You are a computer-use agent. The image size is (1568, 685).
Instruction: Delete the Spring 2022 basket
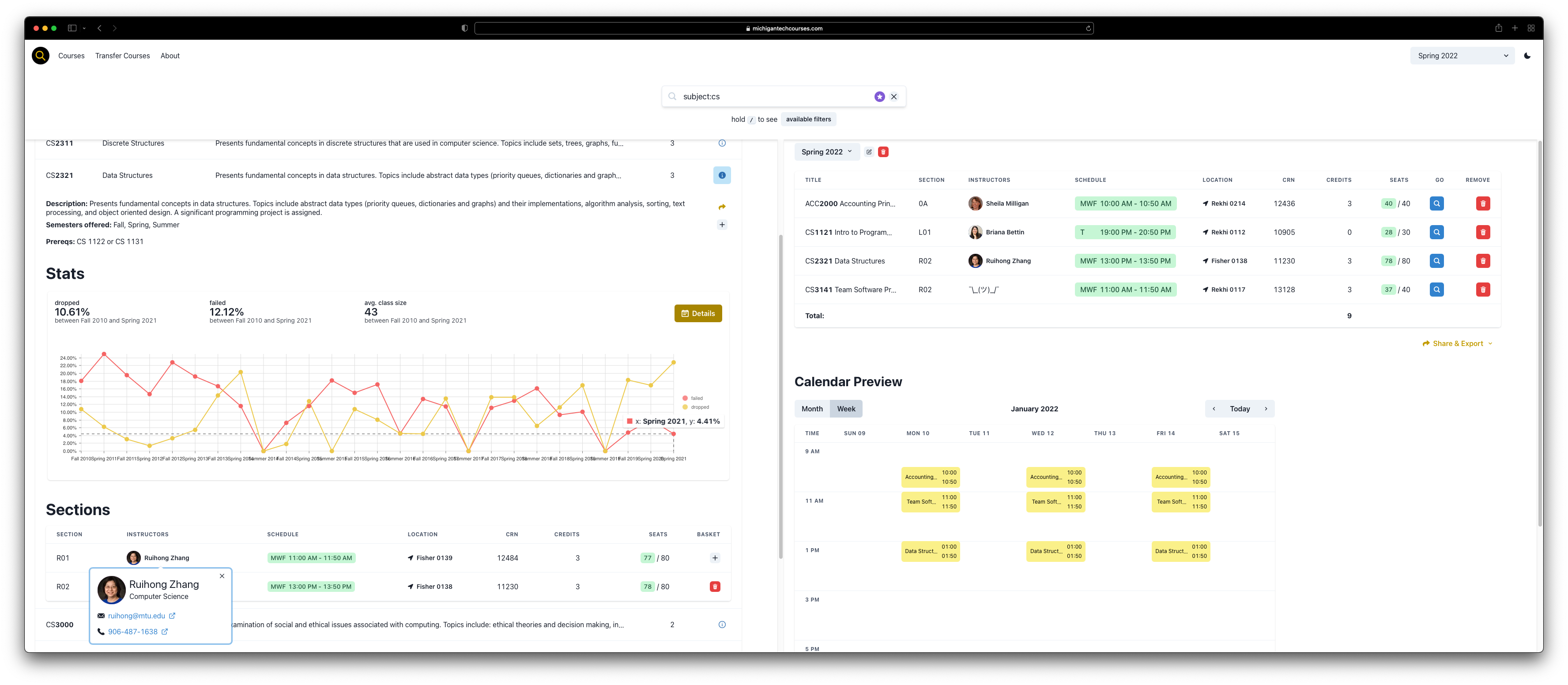[x=883, y=152]
